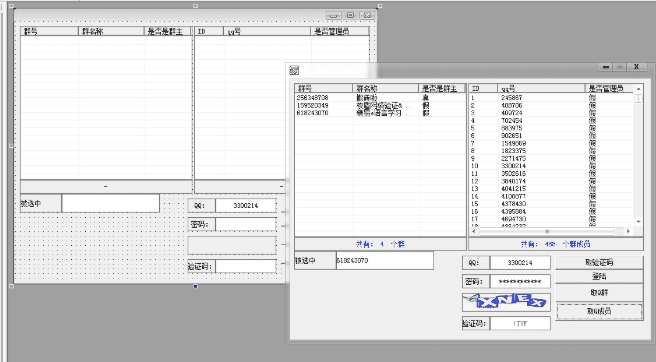The height and width of the screenshot is (362, 656).
Task: Focus the QQ field in background designer window
Action: (x=246, y=205)
